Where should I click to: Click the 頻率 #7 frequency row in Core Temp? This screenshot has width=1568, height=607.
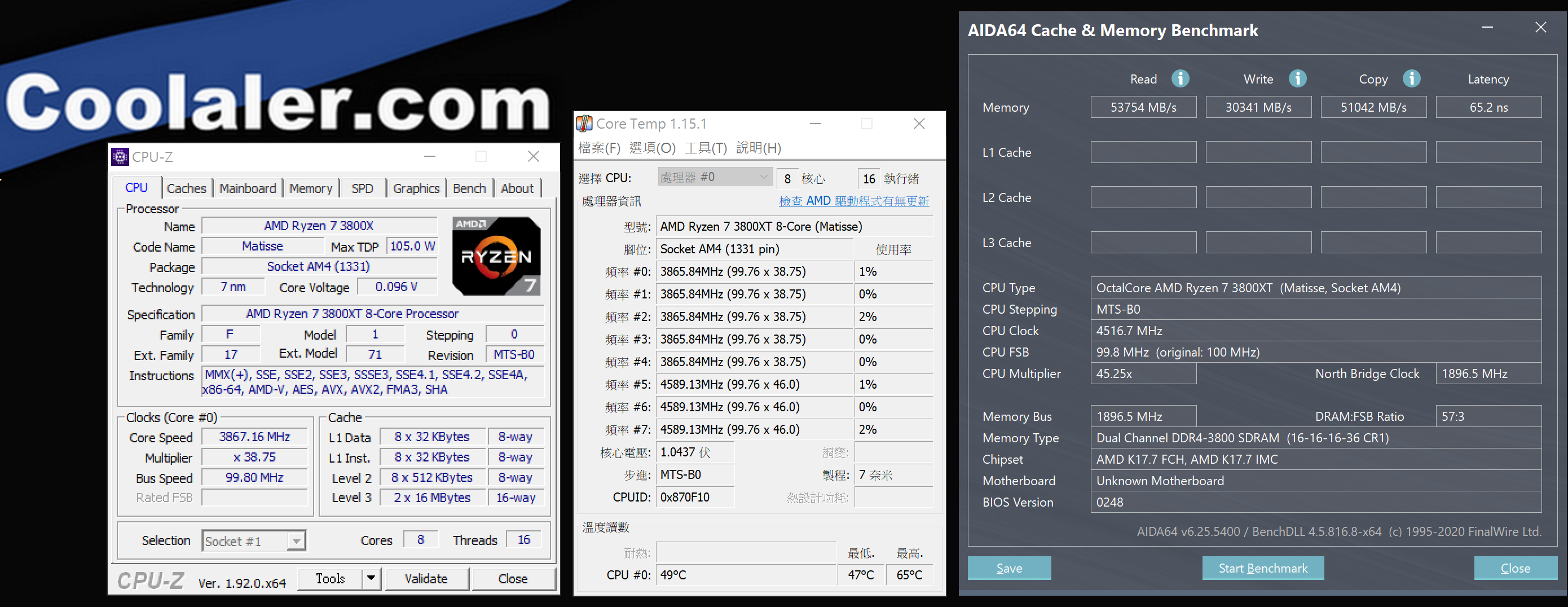754,429
